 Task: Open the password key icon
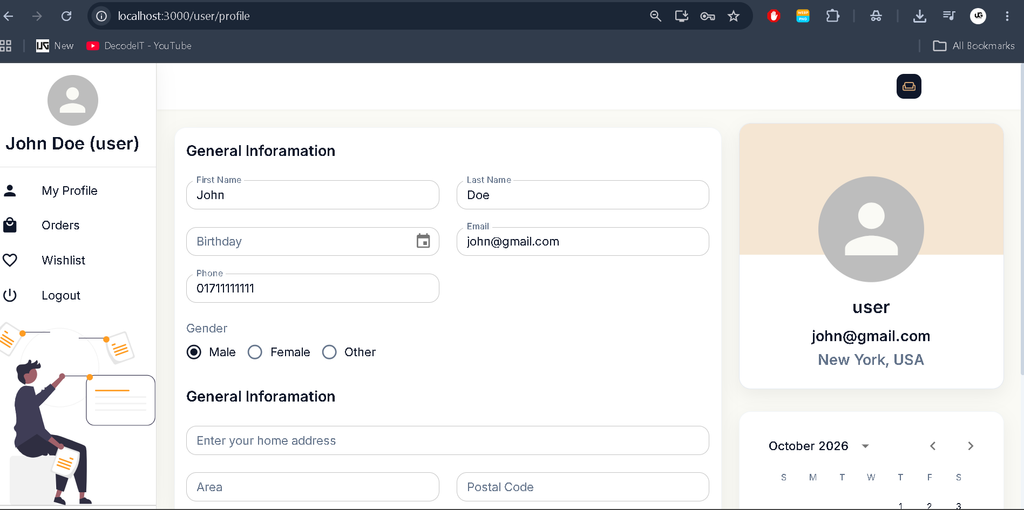[707, 16]
